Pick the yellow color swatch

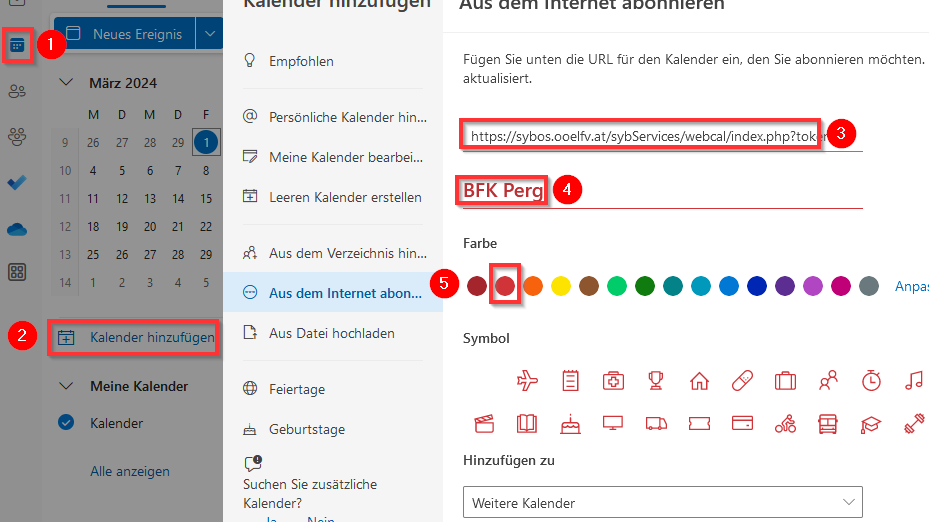click(561, 286)
